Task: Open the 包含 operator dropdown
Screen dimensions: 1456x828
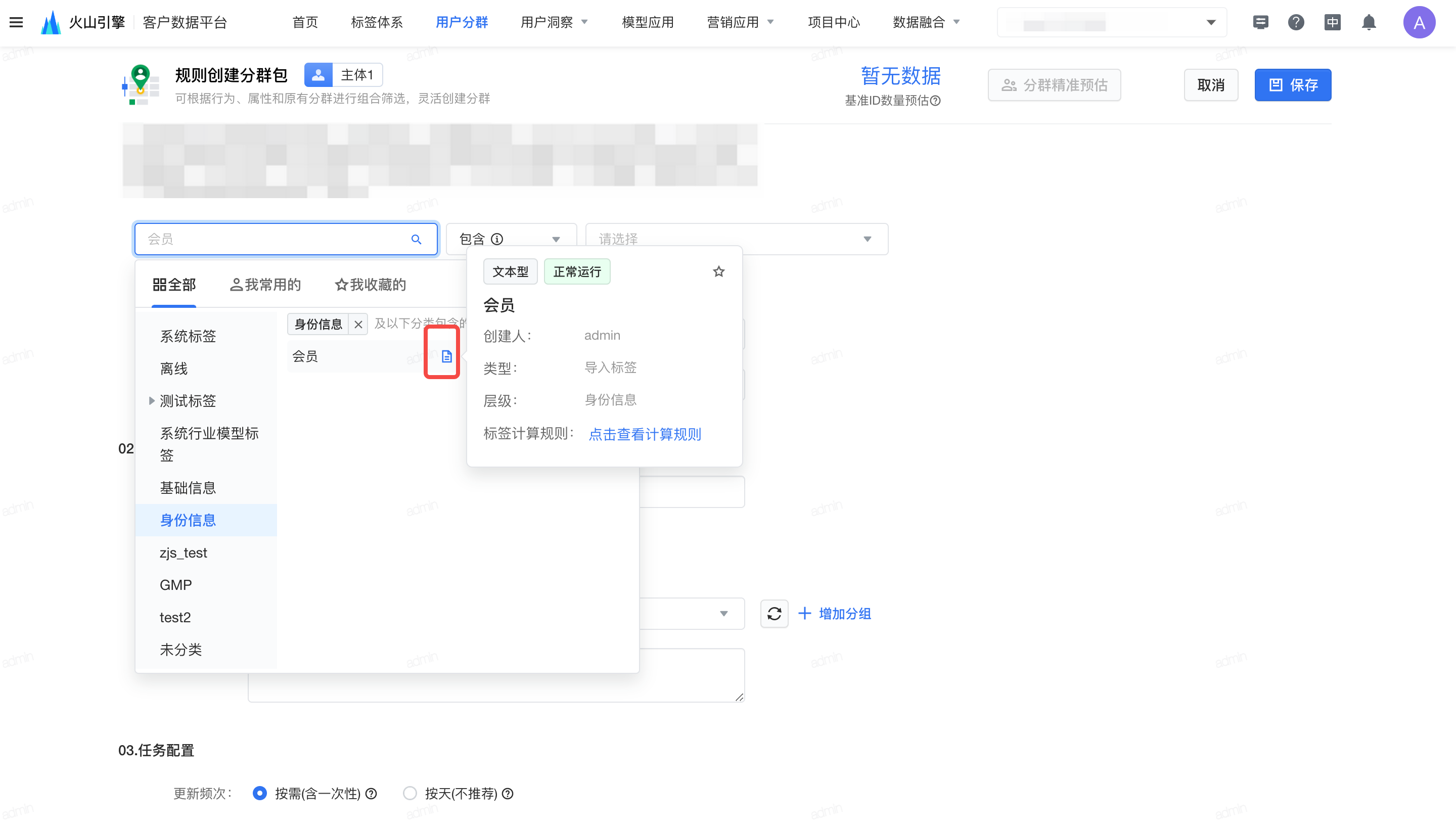Action: click(x=511, y=239)
